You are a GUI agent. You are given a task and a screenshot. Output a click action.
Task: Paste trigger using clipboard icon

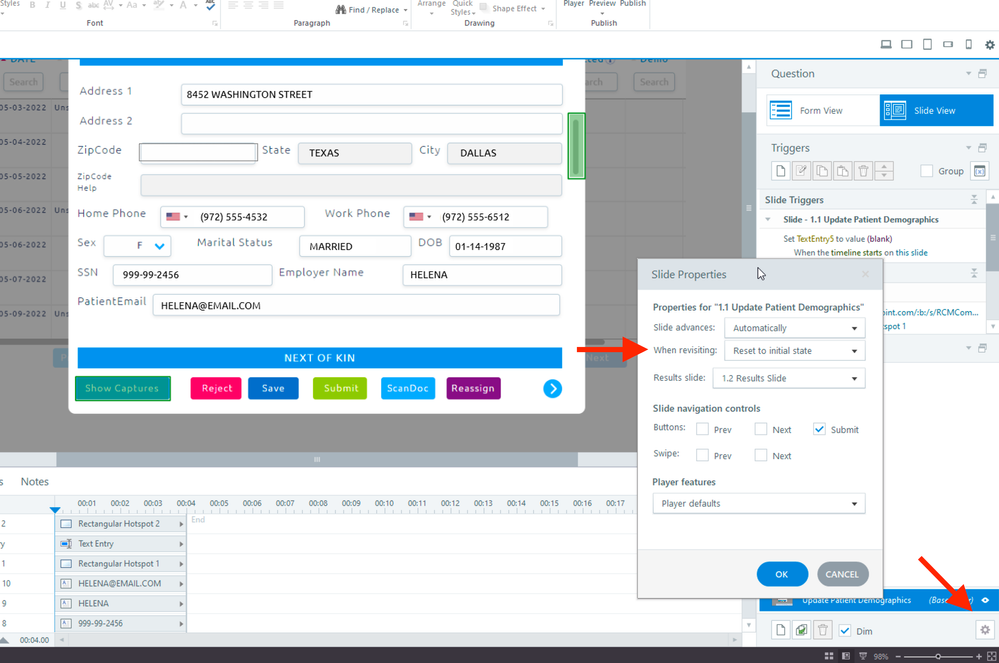842,171
